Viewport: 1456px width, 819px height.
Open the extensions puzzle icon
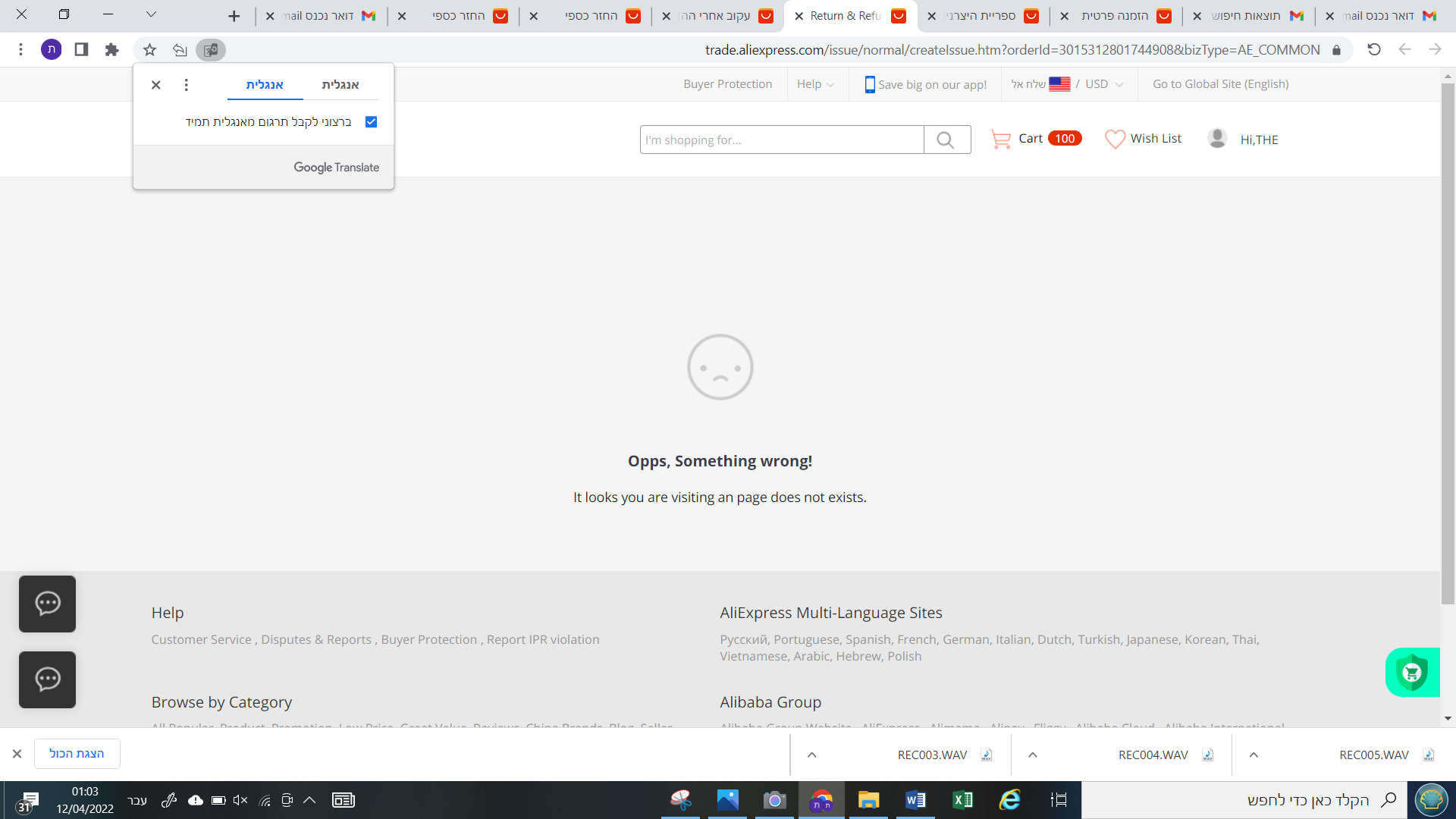coord(111,50)
